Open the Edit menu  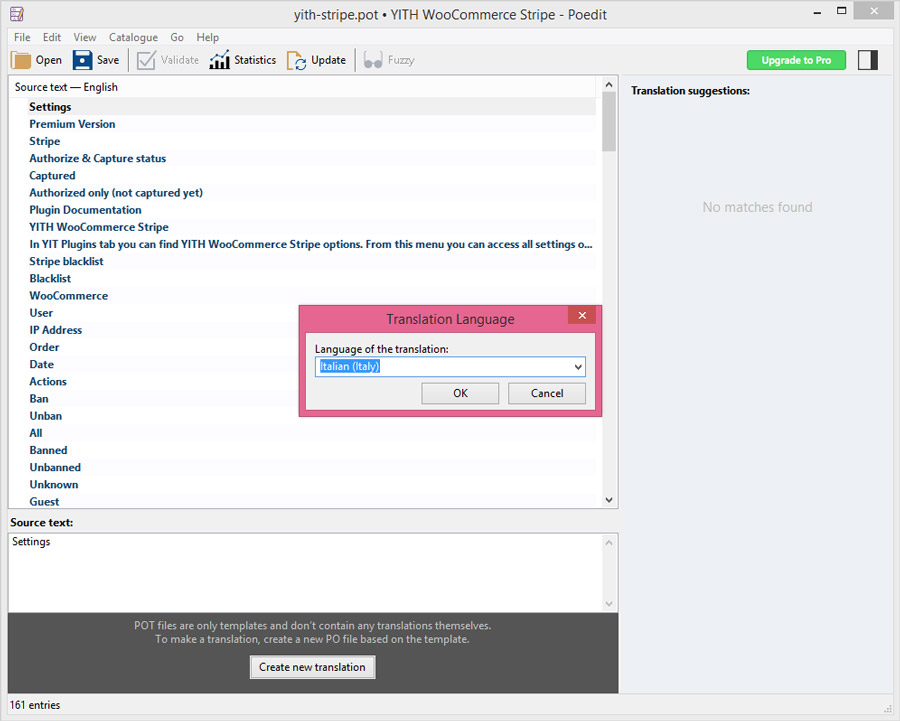52,37
